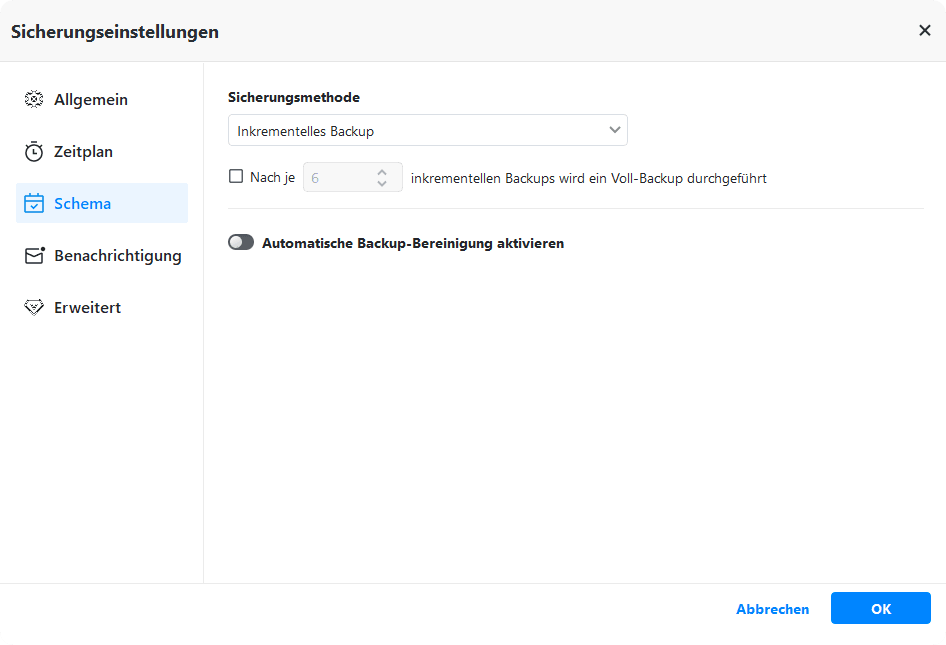Go to the Benachrichtigung tab
This screenshot has height=645, width=946.
(117, 256)
